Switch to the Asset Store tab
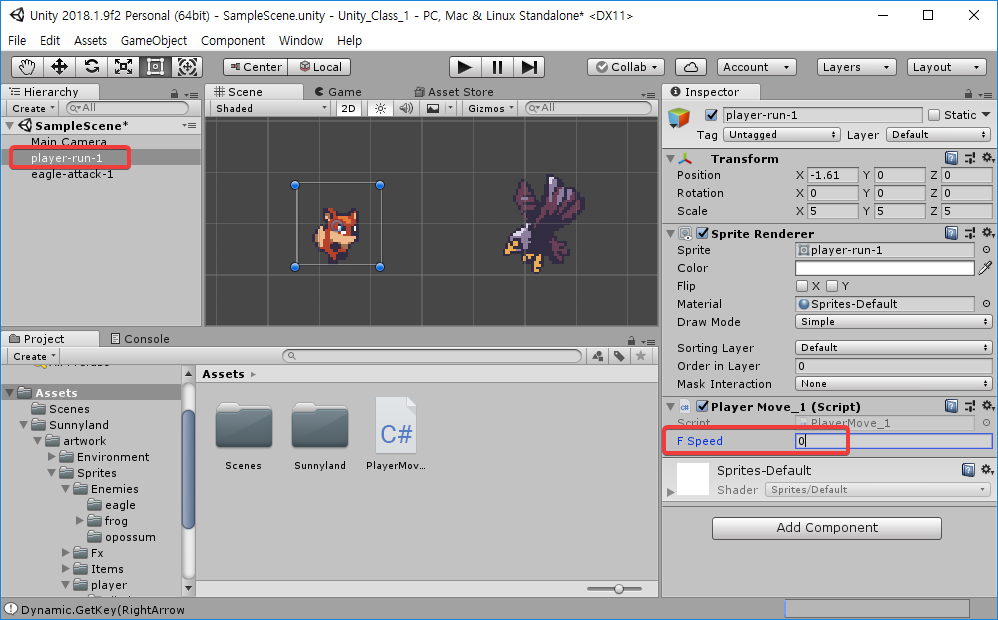The image size is (998, 620). pos(454,92)
